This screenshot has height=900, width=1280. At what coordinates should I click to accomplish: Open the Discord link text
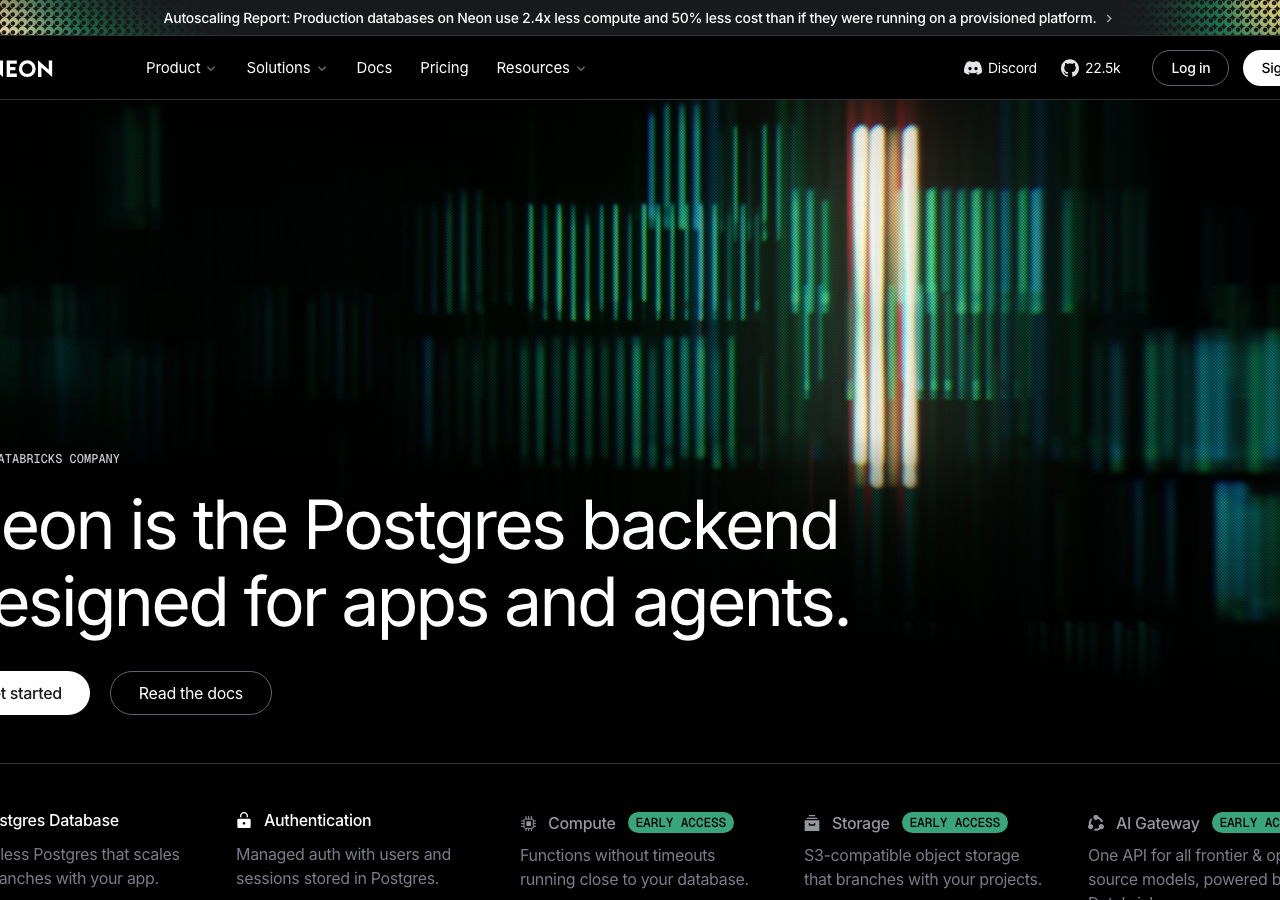click(x=1012, y=68)
